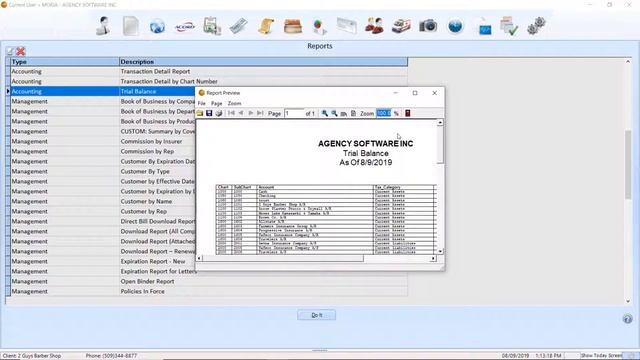Screen dimensions: 640x360
Task: Open the gears settings icon
Action: point(536,26)
